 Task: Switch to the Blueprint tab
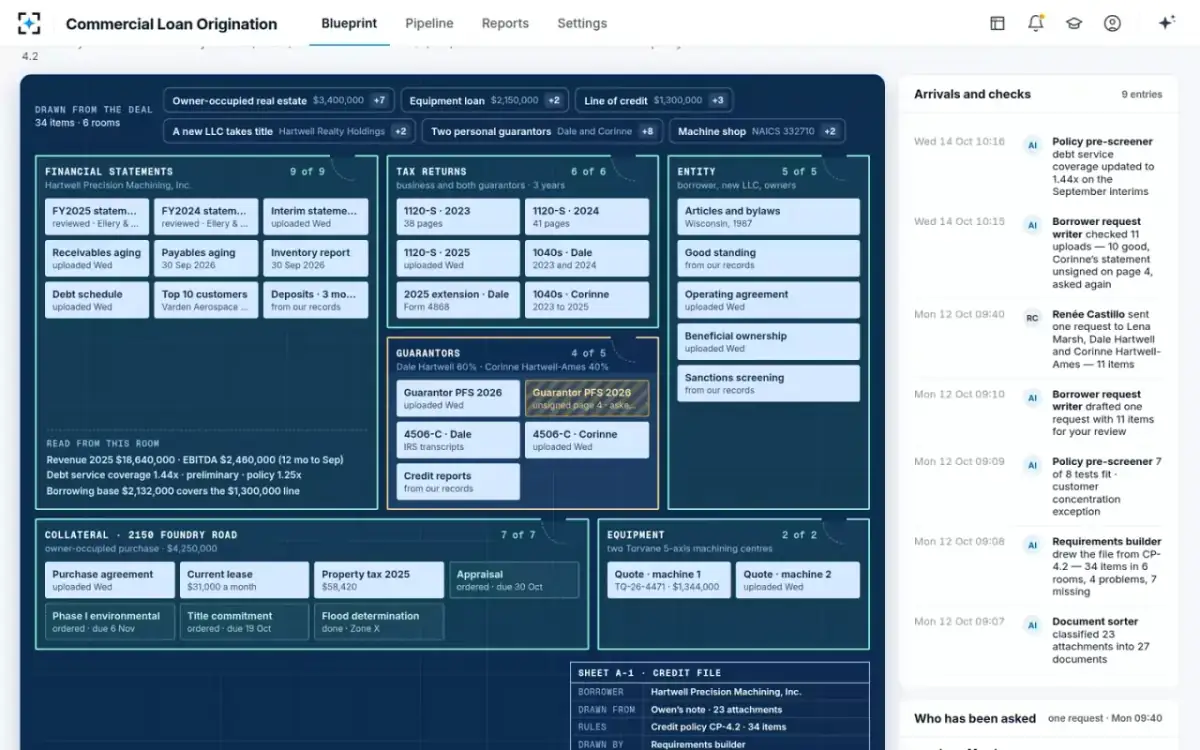pyautogui.click(x=349, y=23)
